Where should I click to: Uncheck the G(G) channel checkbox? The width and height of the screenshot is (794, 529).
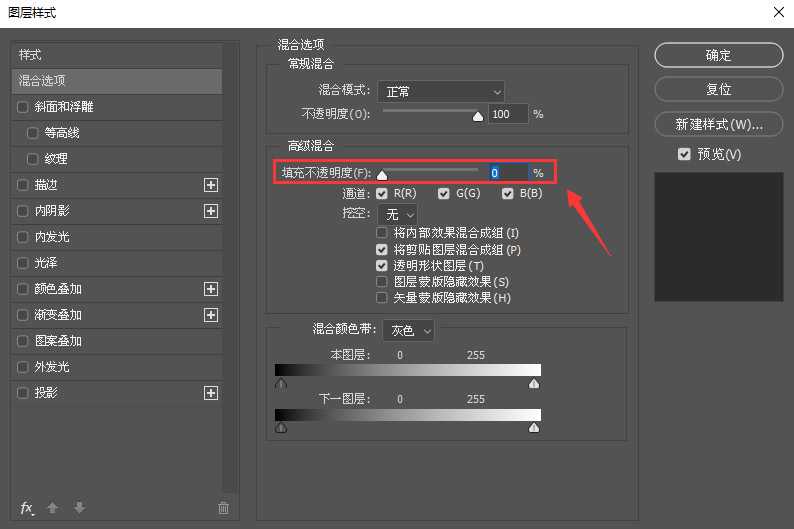click(x=444, y=193)
